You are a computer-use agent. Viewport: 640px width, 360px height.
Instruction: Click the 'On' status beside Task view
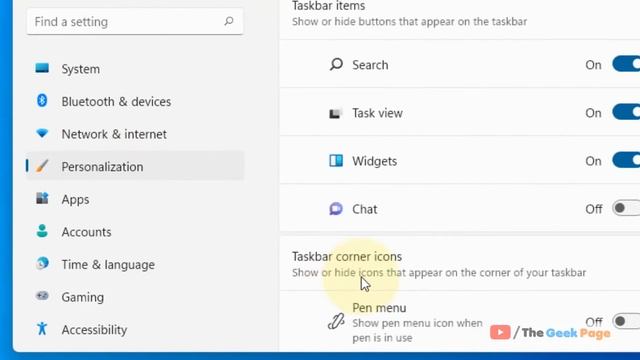point(593,113)
